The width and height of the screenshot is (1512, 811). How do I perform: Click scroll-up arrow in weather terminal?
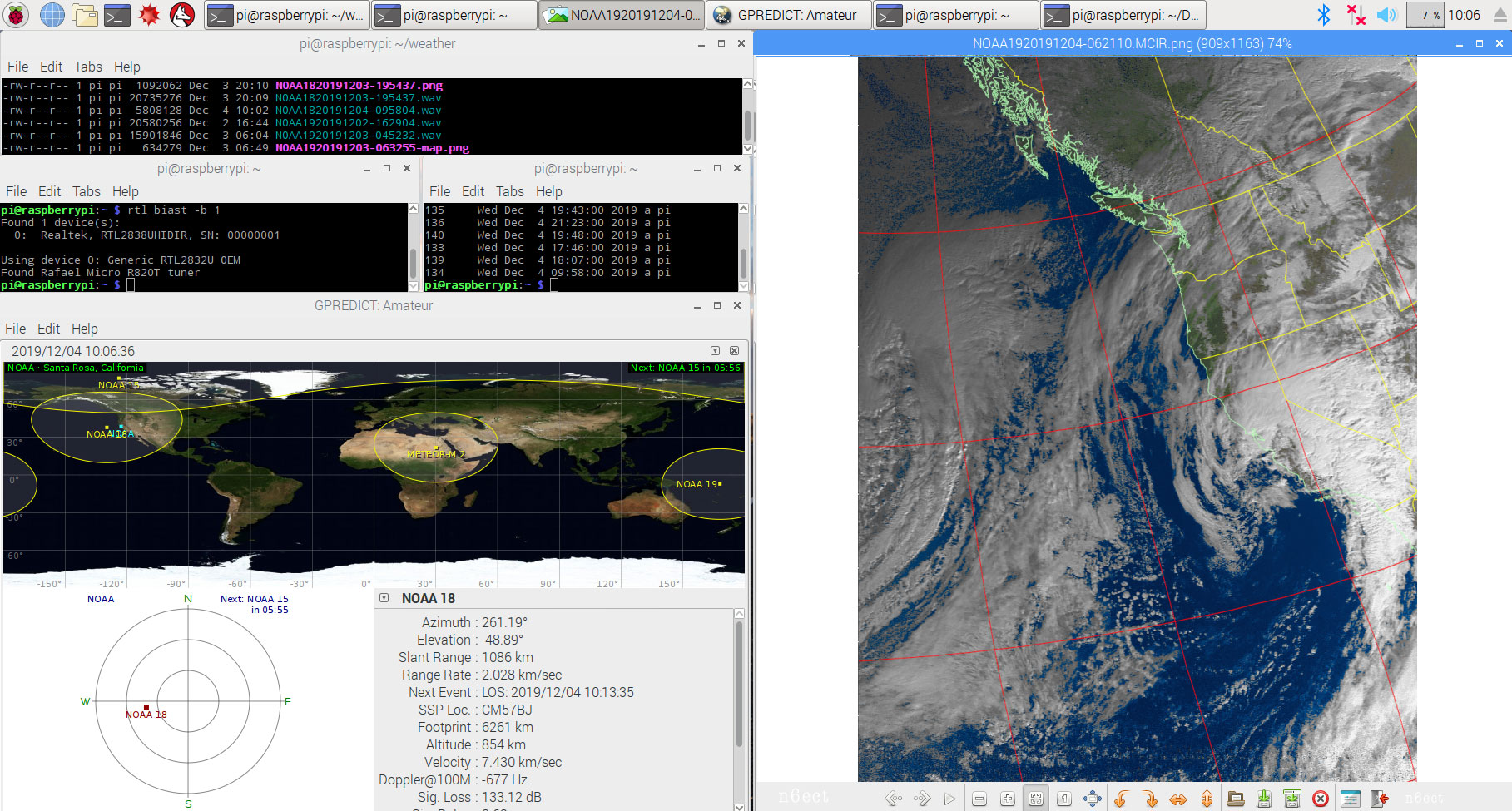tap(747, 84)
